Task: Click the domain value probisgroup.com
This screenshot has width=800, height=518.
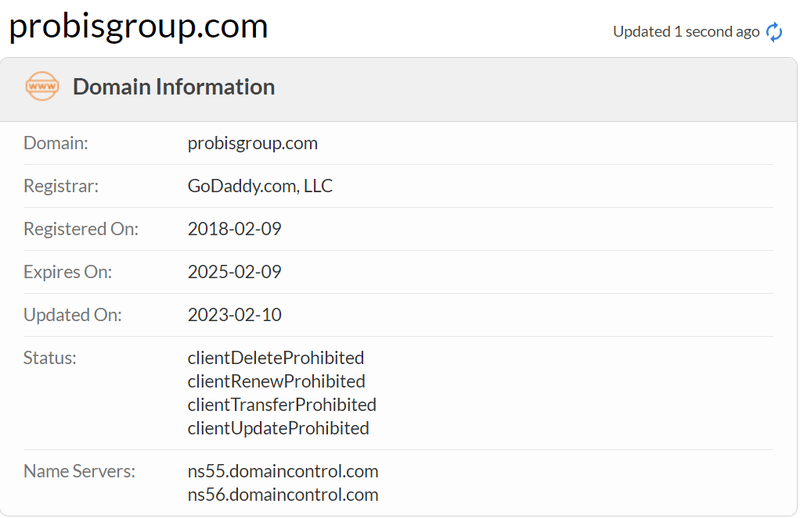Action: click(x=252, y=143)
